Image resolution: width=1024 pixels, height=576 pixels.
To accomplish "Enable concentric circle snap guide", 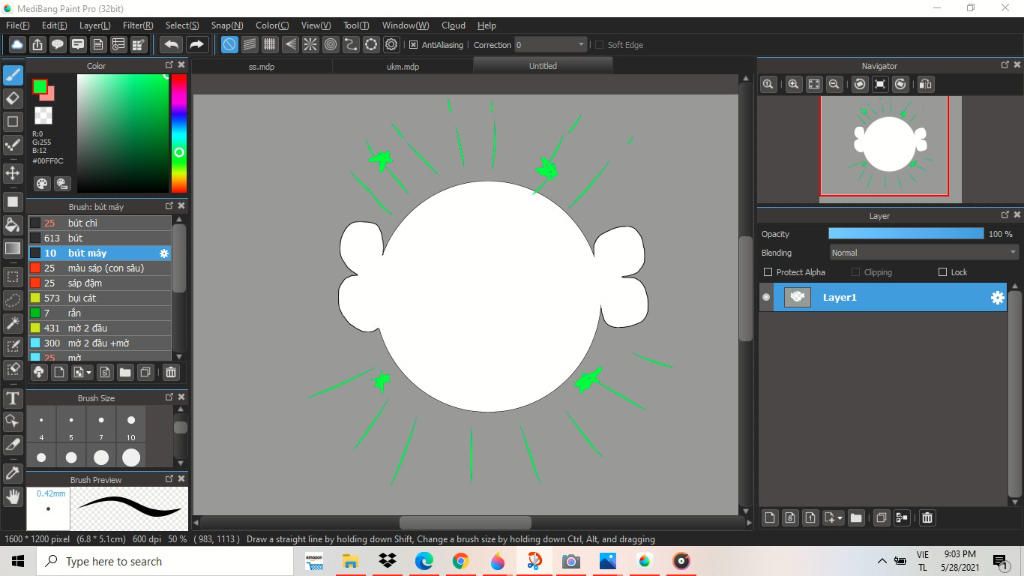I will pyautogui.click(x=330, y=44).
